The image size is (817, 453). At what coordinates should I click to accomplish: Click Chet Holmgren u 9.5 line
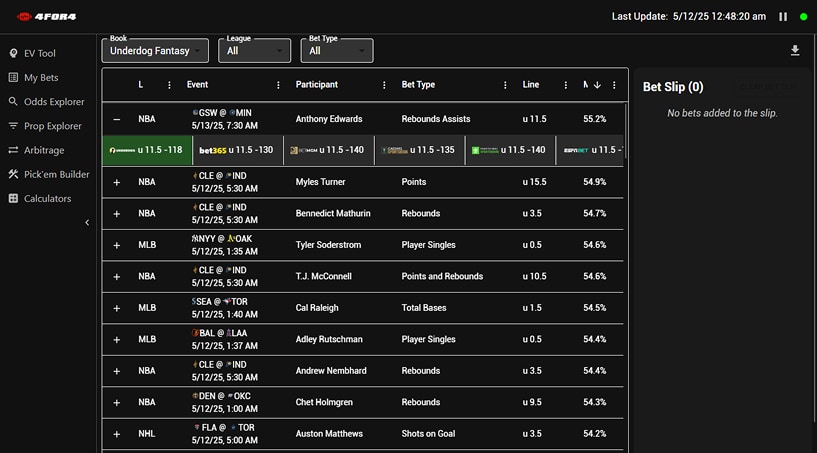coord(532,402)
